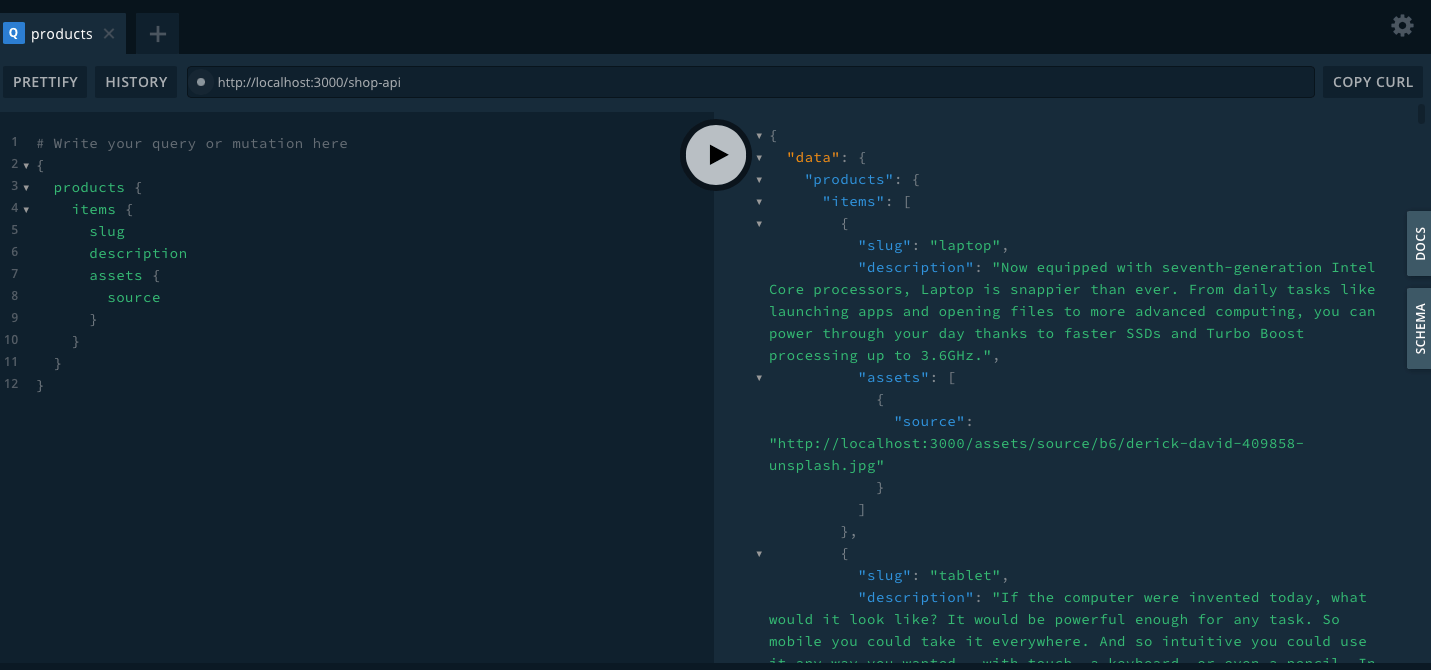Collapse the items block on editor line 4

point(27,210)
